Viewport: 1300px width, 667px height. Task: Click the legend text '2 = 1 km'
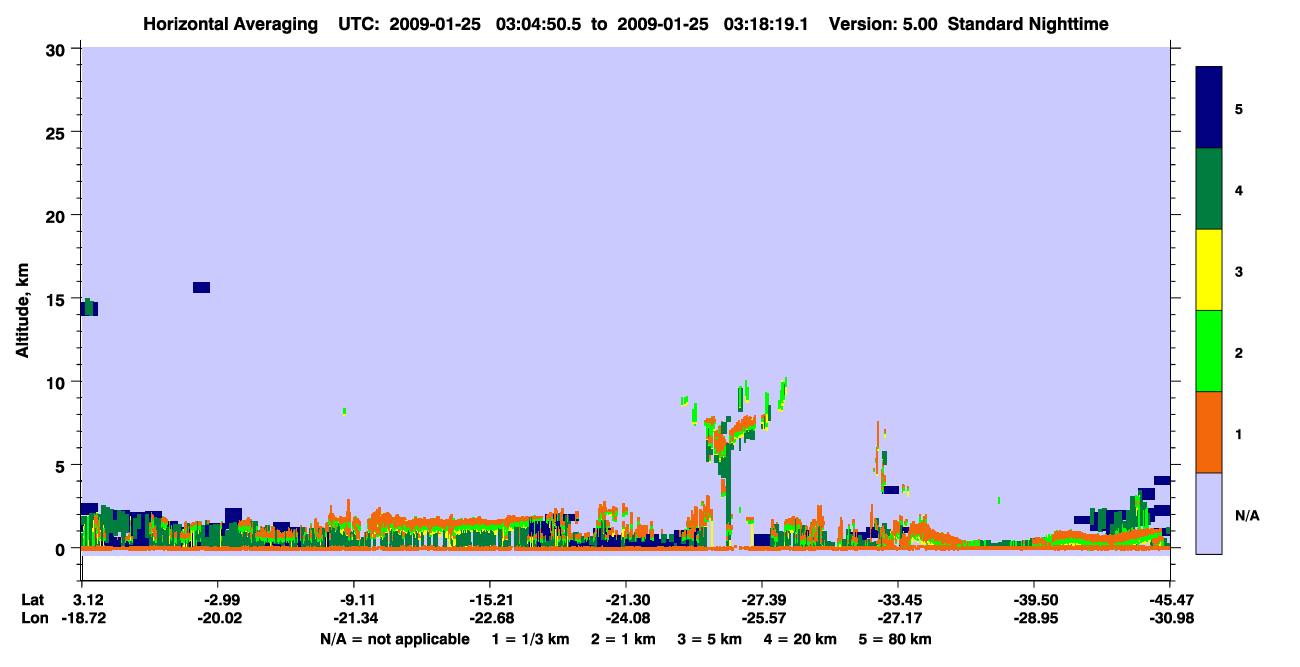pyautogui.click(x=624, y=639)
